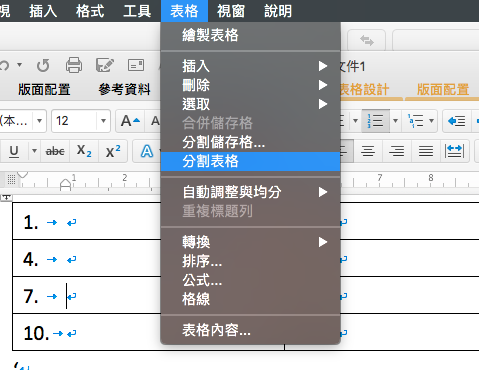Click the ruler tab selector icon

[x=11, y=179]
